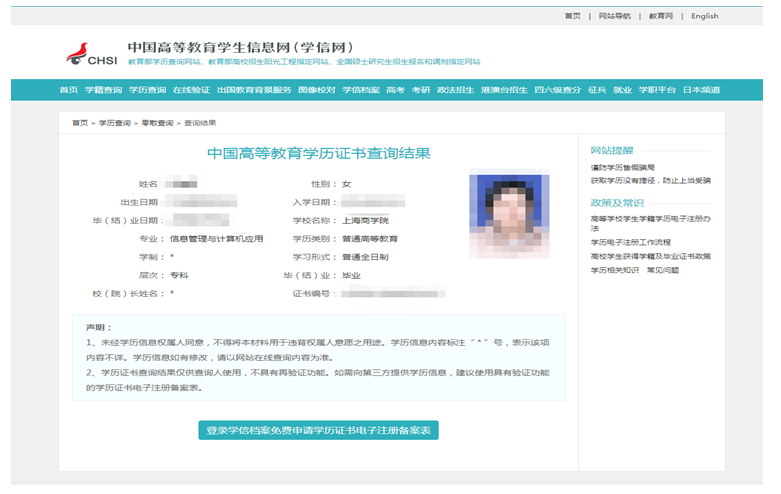Open 学历电子注册工作流程 link
This screenshot has width=781, height=494.
(x=631, y=242)
